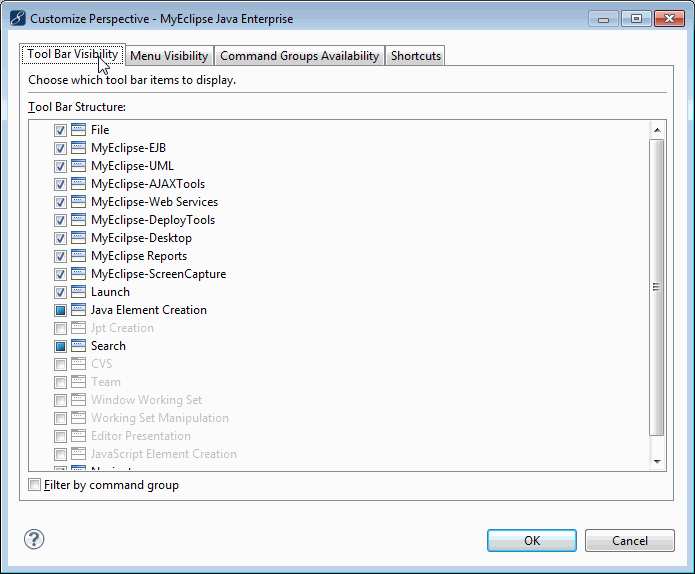This screenshot has height=574, width=695.
Task: Uncheck the MyEclipse-EJB checkbox
Action: pos(60,148)
